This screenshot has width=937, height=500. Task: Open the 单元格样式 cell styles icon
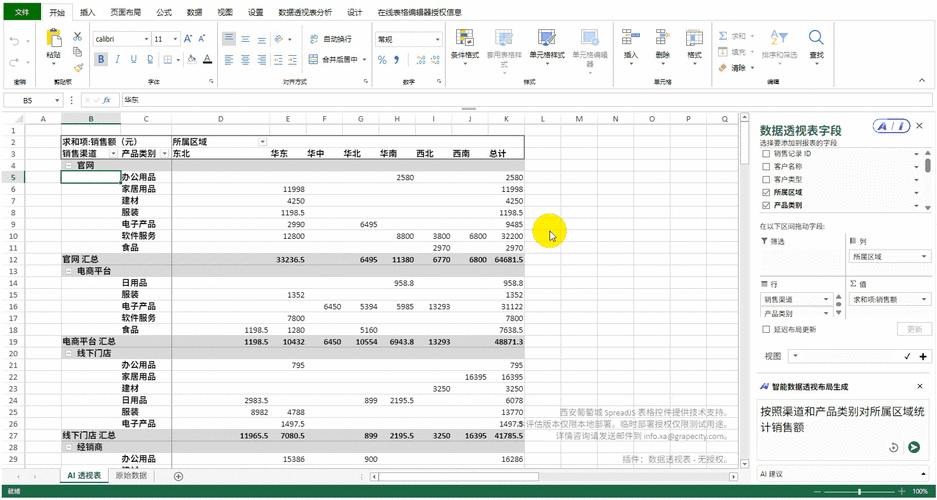click(x=547, y=38)
